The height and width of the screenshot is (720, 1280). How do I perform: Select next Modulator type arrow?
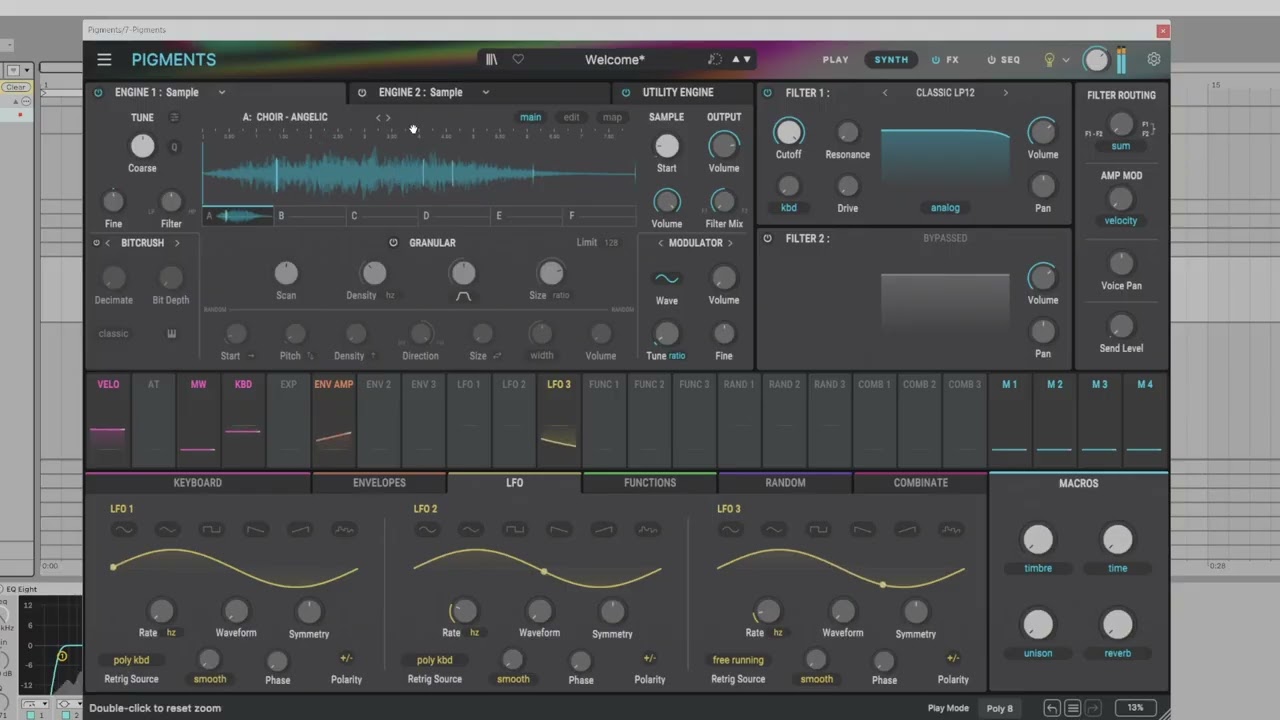730,243
